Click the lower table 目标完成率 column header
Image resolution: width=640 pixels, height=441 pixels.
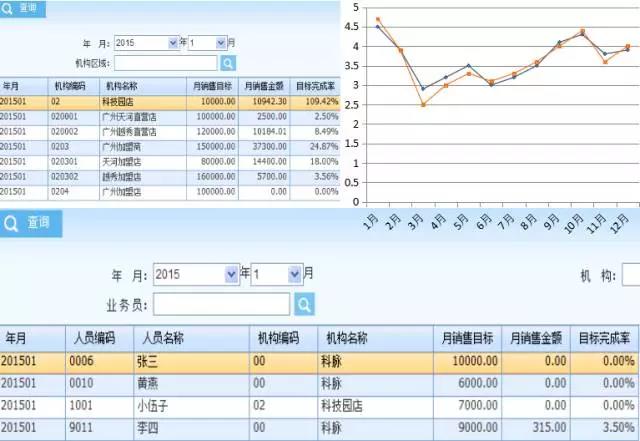(605, 339)
